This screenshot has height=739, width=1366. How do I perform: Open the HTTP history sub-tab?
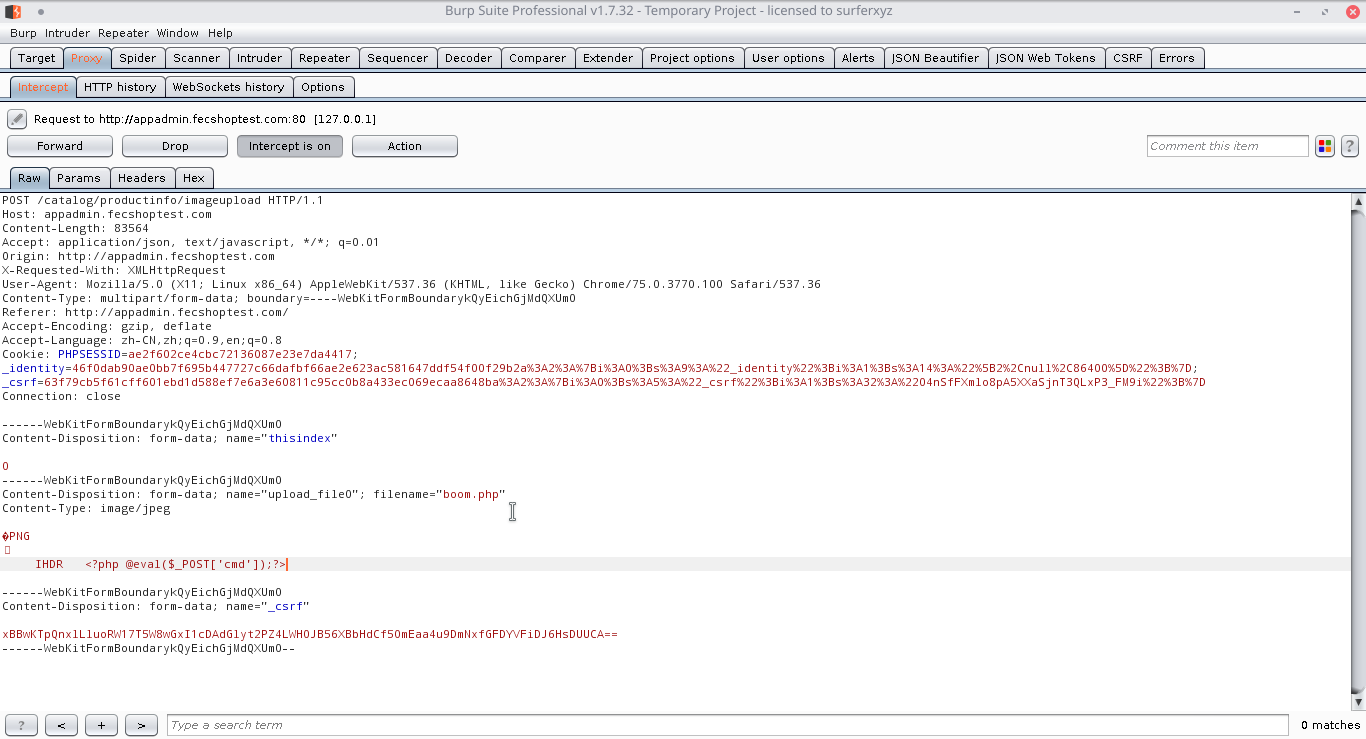pyautogui.click(x=120, y=87)
